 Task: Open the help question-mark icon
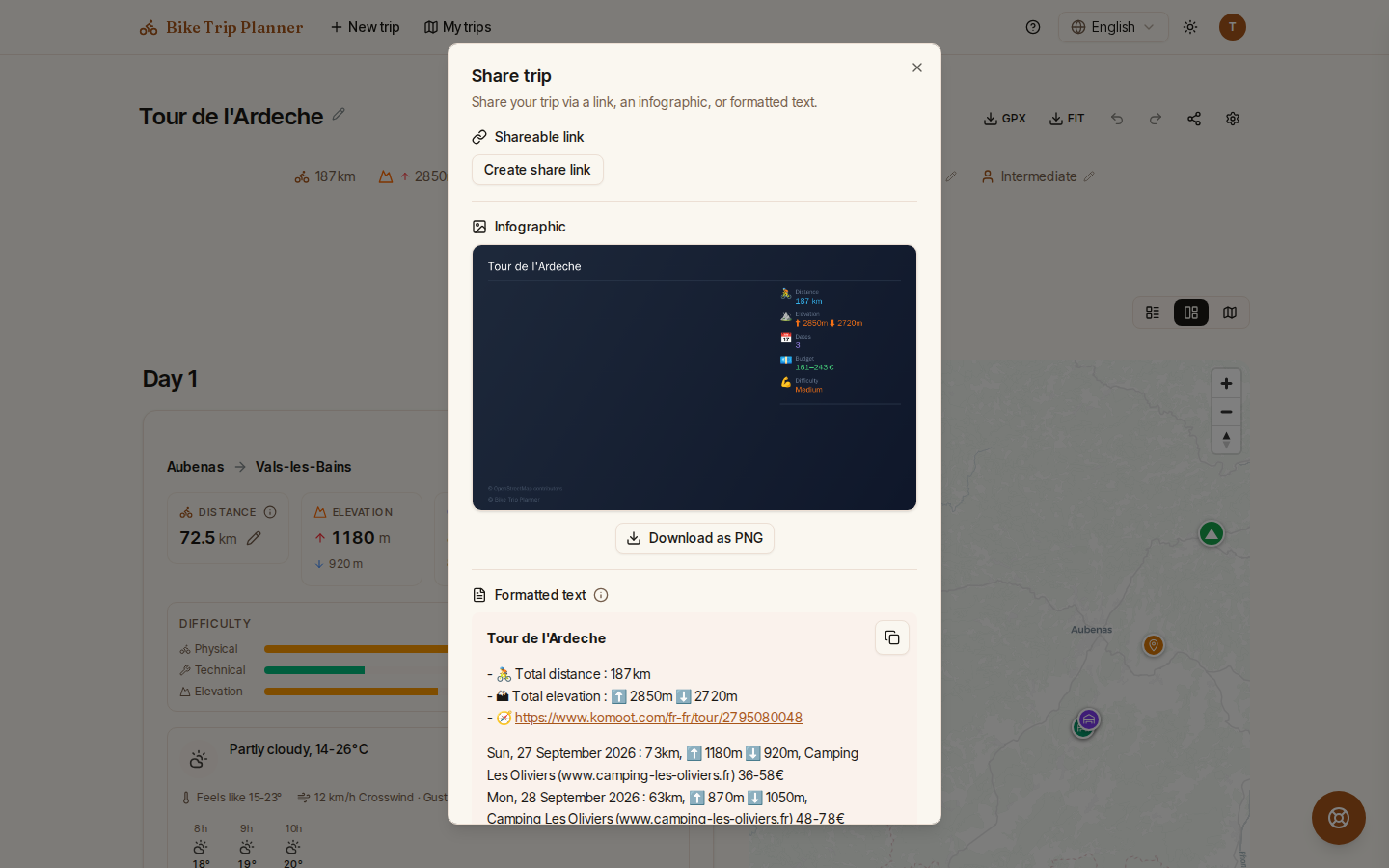[x=1033, y=27]
